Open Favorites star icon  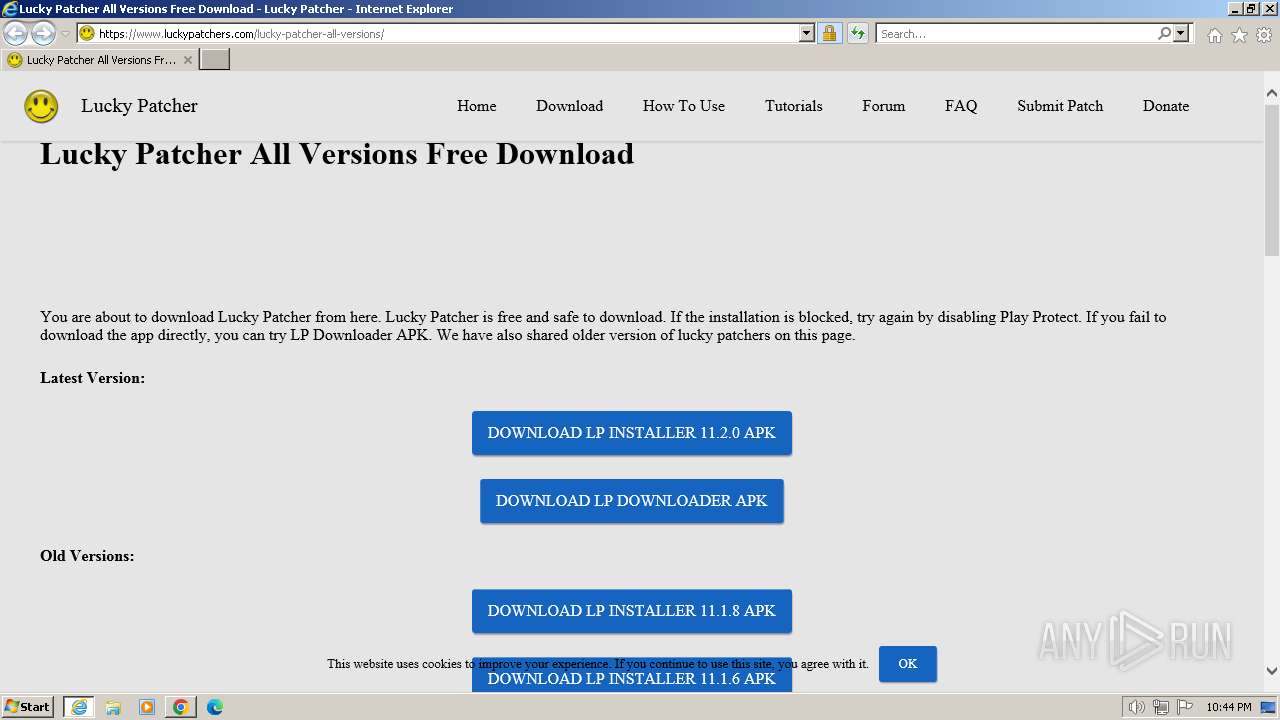point(1239,35)
